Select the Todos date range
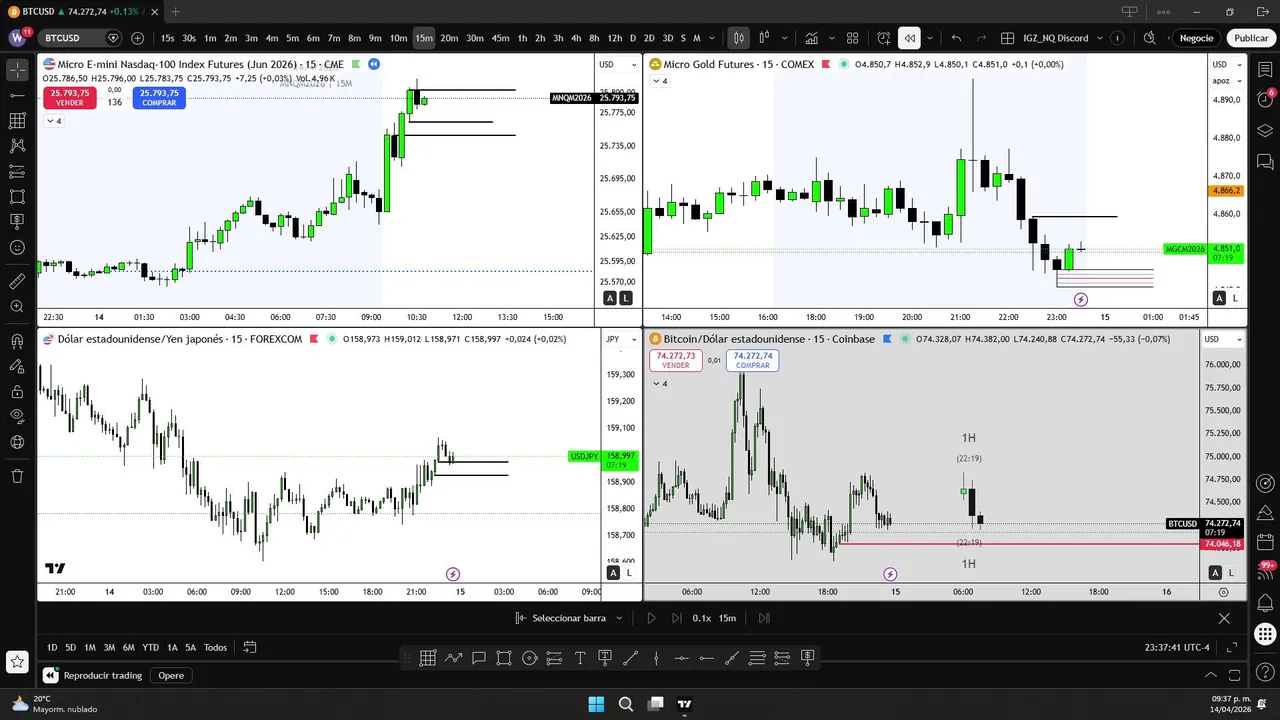The width and height of the screenshot is (1280, 720). [x=215, y=647]
